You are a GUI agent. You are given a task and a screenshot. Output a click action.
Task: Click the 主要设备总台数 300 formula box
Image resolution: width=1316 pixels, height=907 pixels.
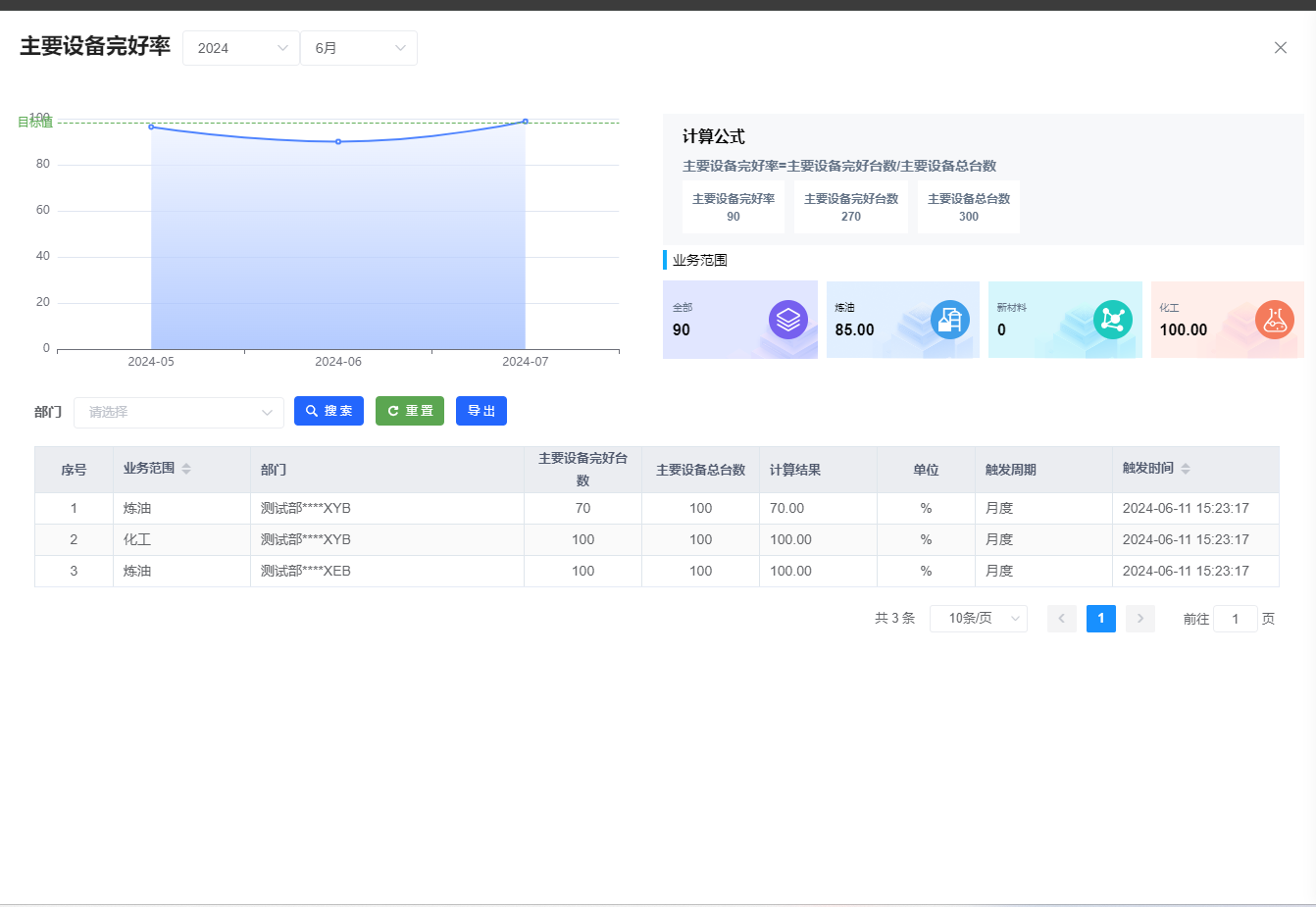click(x=969, y=207)
